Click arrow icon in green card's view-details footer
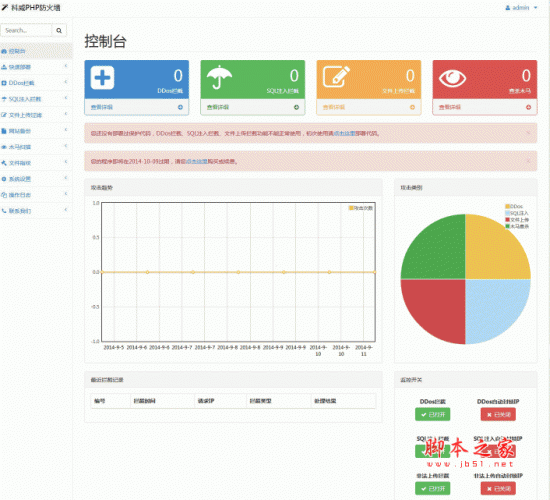This screenshot has width=550, height=500. click(296, 107)
